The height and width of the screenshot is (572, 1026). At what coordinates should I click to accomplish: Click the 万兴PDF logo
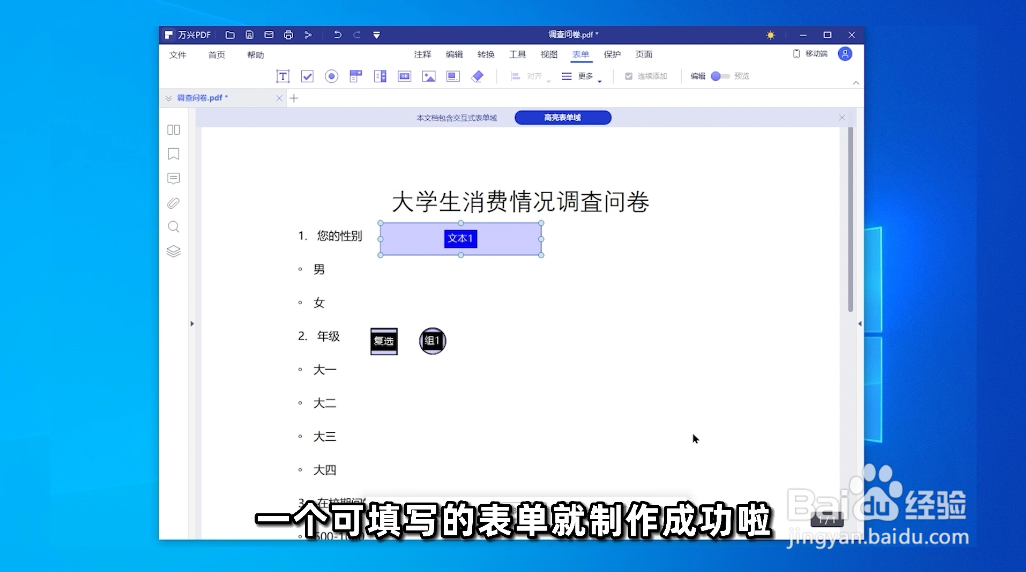click(x=188, y=35)
